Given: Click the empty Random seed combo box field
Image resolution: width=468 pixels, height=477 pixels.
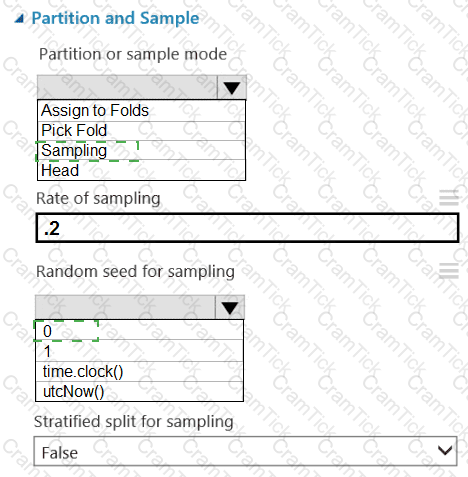Looking at the screenshot, I should [125, 307].
